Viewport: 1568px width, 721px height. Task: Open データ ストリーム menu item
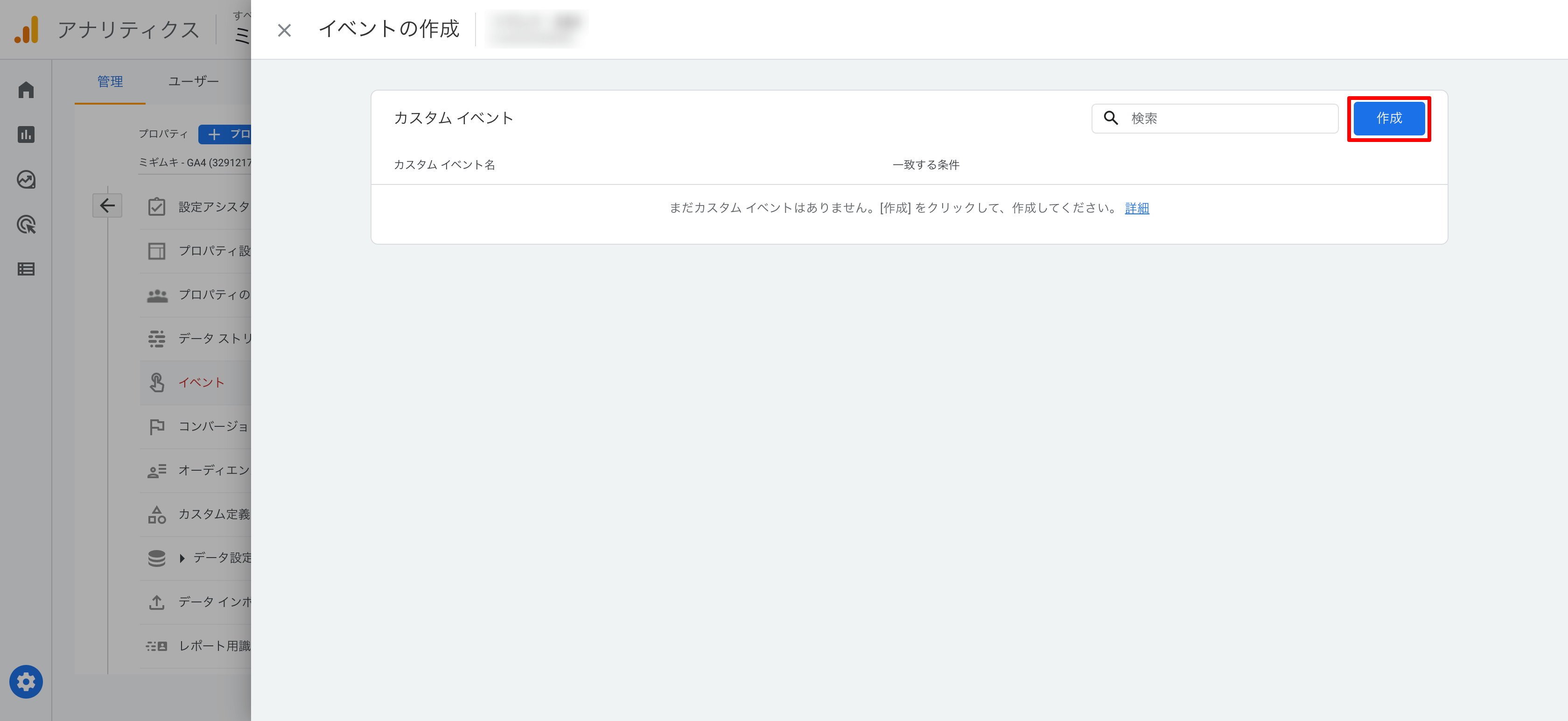click(x=196, y=339)
